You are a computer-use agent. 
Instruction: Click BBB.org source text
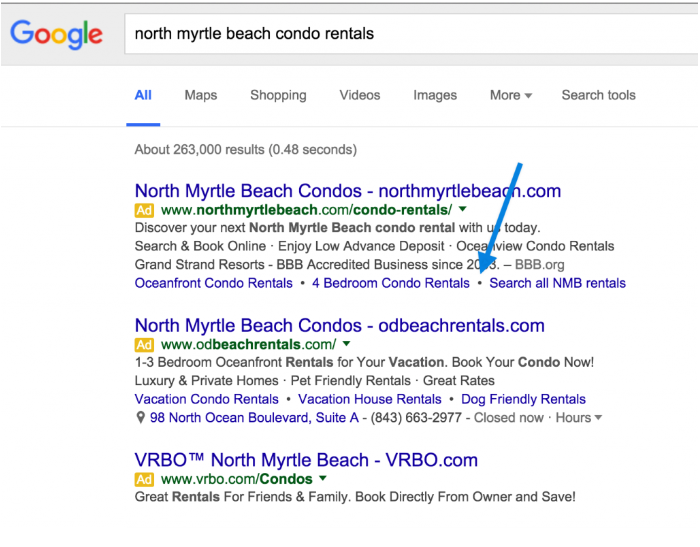[540, 265]
